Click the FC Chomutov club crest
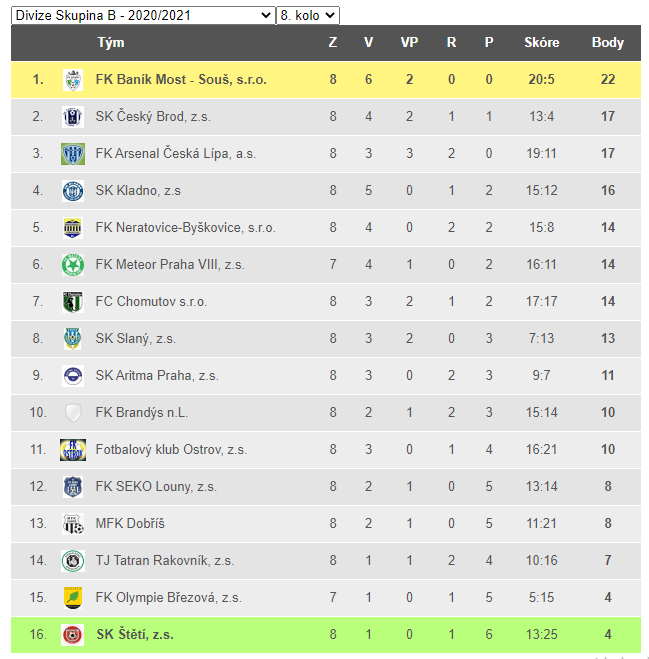Image resolution: width=649 pixels, height=659 pixels. click(72, 302)
